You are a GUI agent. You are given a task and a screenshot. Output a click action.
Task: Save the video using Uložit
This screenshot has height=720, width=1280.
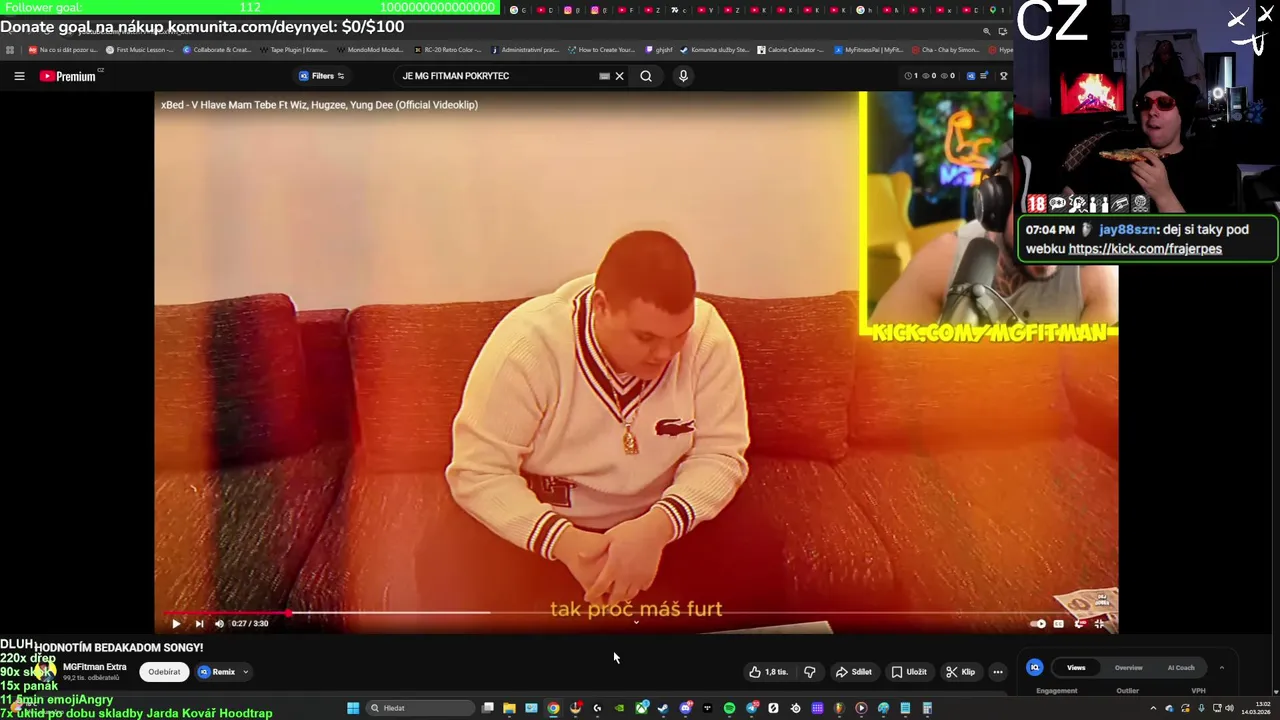(909, 672)
